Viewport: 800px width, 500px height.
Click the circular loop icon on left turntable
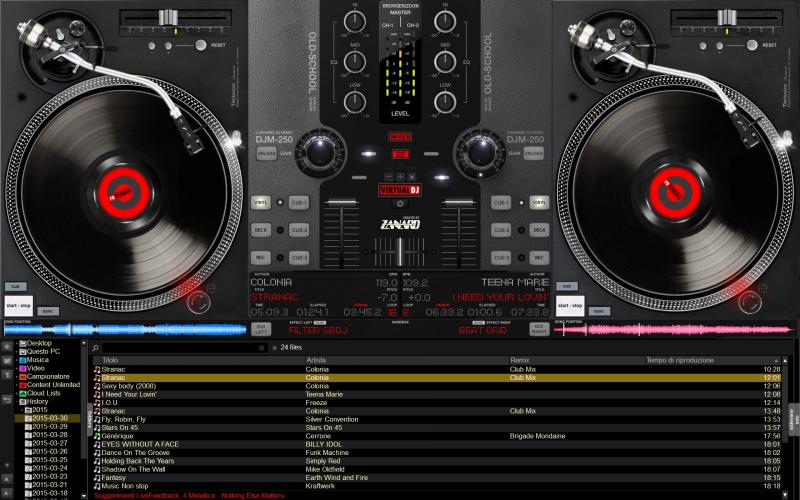point(198,303)
